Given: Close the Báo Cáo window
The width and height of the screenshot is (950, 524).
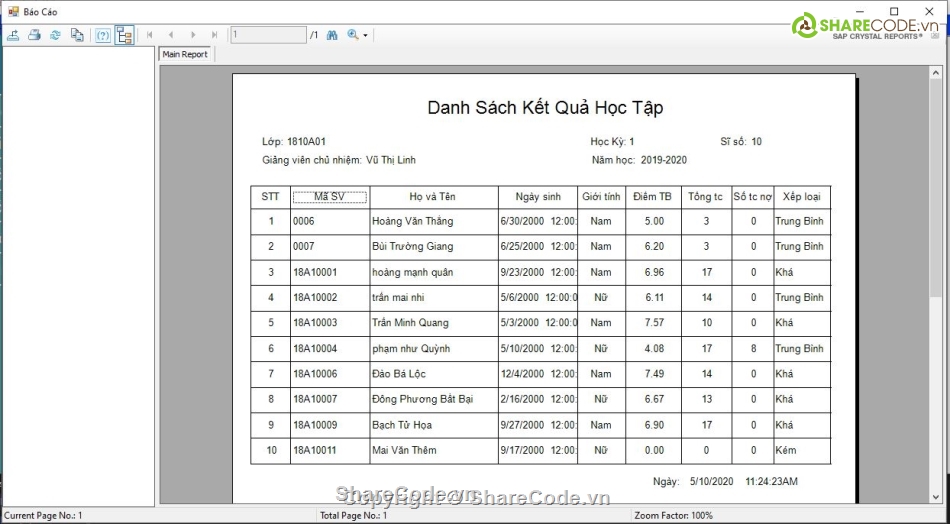Looking at the screenshot, I should click(928, 11).
